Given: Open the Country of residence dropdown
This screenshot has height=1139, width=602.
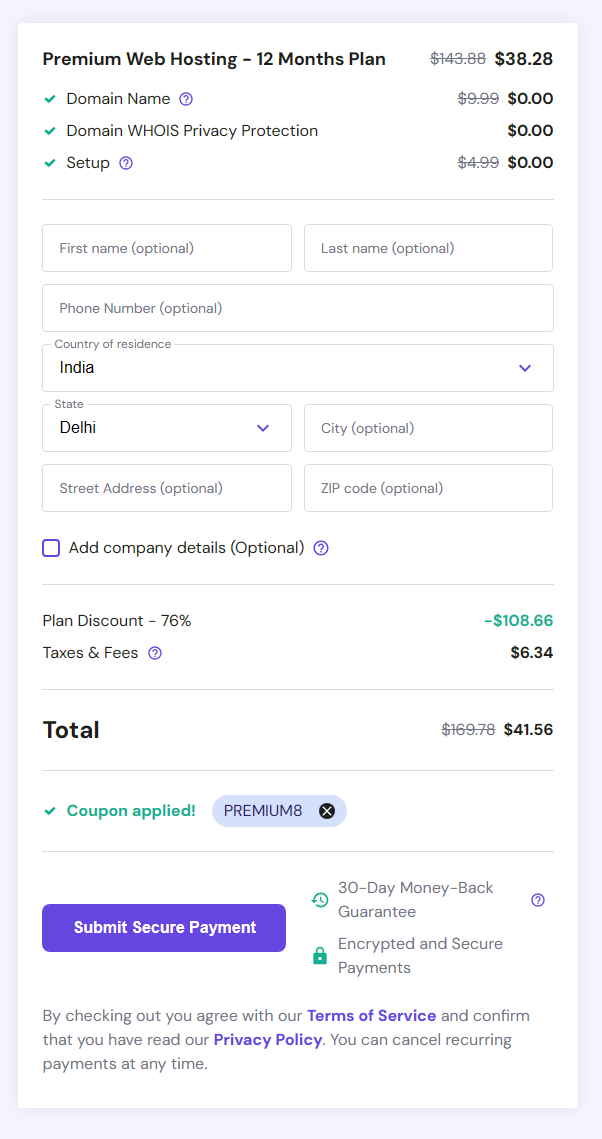Looking at the screenshot, I should pyautogui.click(x=524, y=368).
